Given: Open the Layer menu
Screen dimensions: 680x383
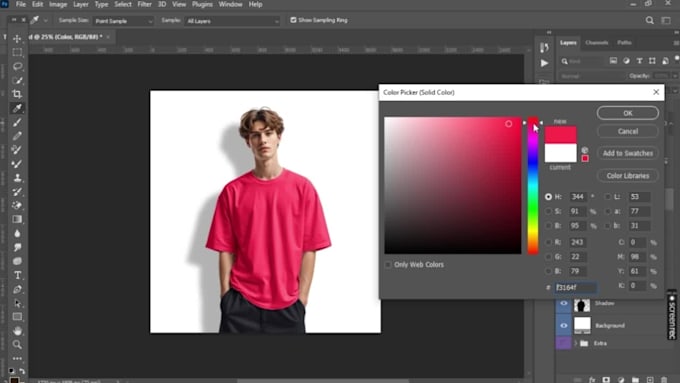Looking at the screenshot, I should pyautogui.click(x=81, y=4).
